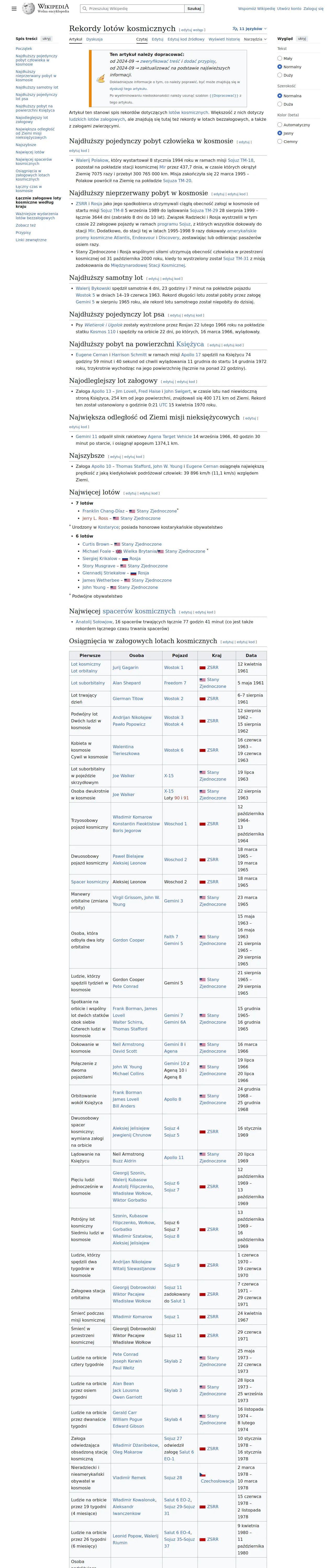
Task: Select Jasny color theme
Action: point(280,133)
